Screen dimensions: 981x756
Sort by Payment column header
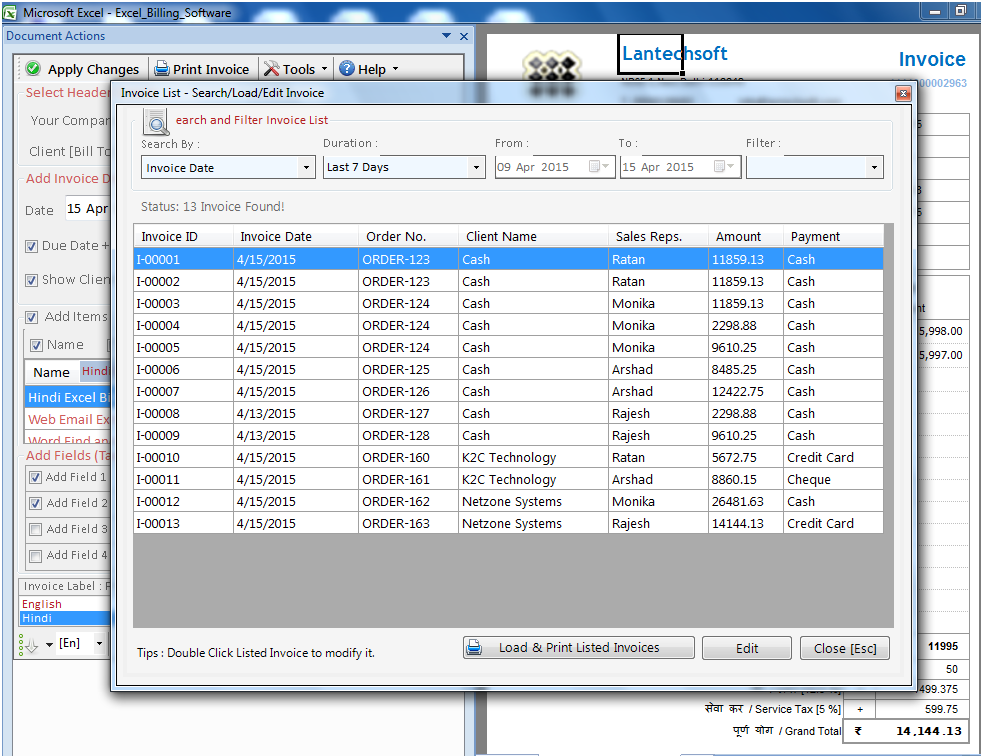[x=833, y=237]
